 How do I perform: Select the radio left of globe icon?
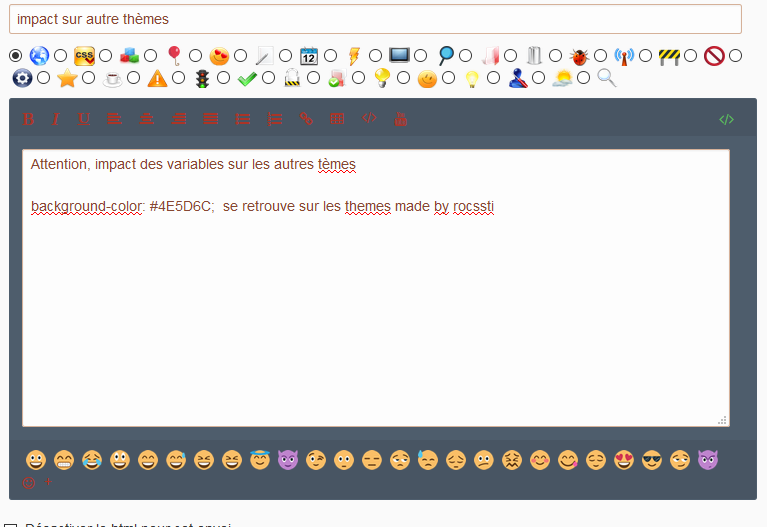(16, 55)
